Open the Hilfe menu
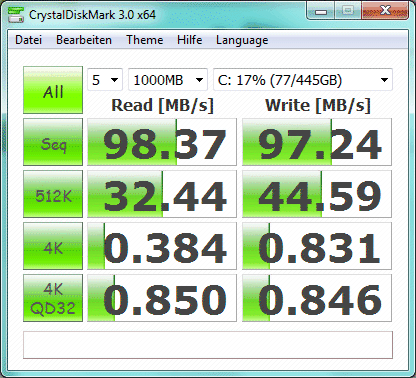The height and width of the screenshot is (378, 416). tap(189, 40)
